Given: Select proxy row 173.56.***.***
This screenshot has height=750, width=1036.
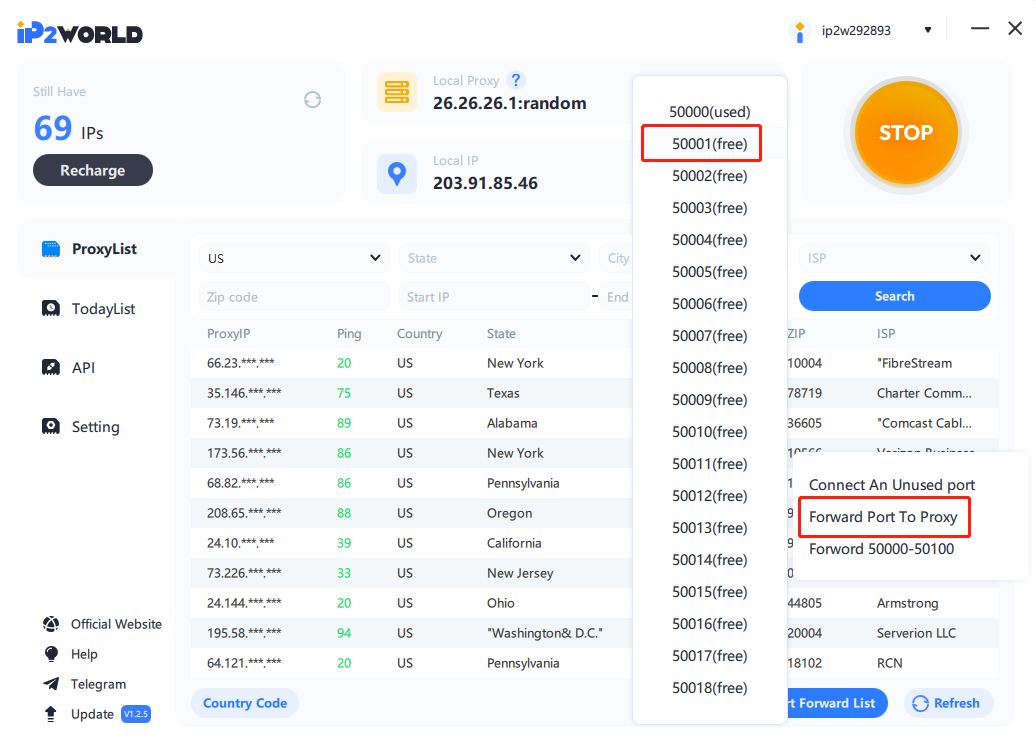Looking at the screenshot, I should pyautogui.click(x=412, y=453).
